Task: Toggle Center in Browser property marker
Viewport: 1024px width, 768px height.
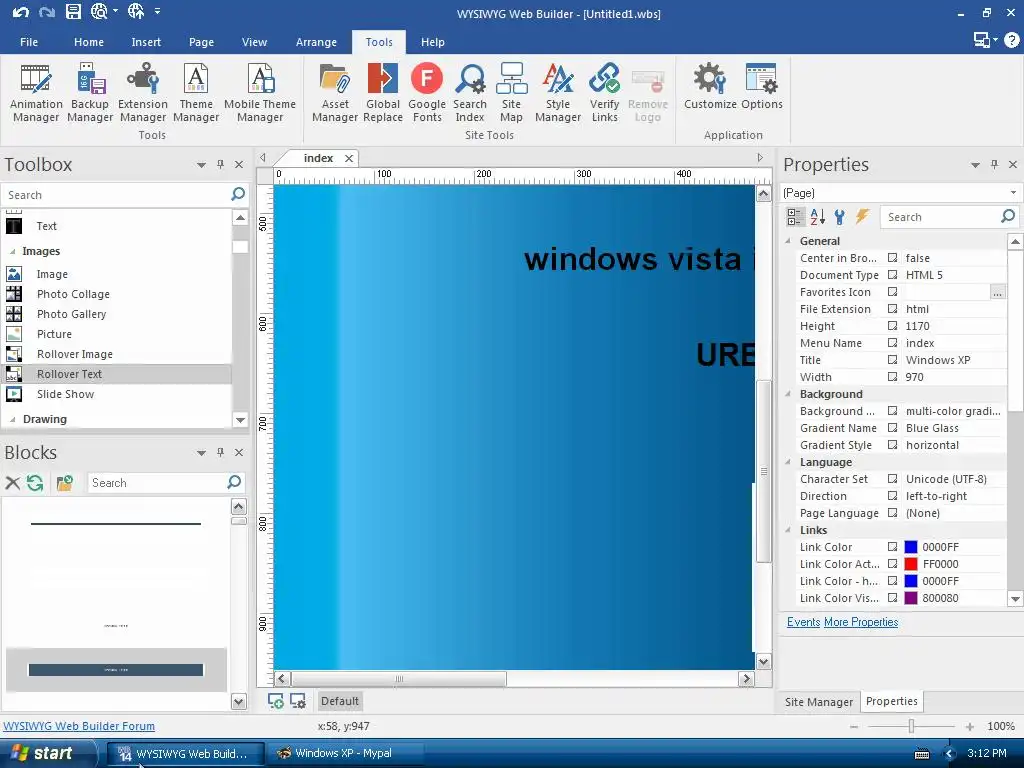Action: click(892, 258)
